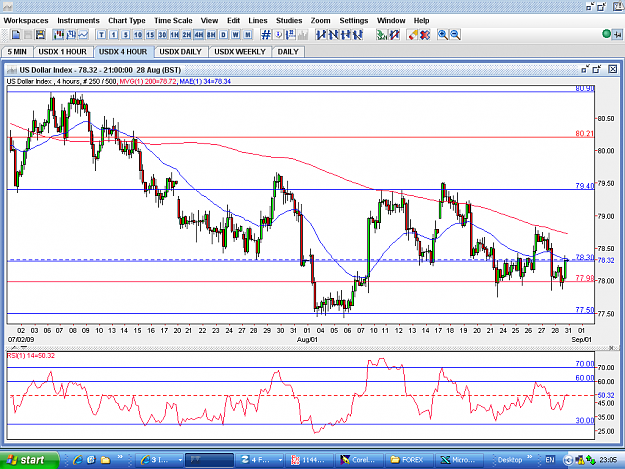625x469 pixels.
Task: Click the 79.40 blue horizontal line label
Action: tap(584, 186)
